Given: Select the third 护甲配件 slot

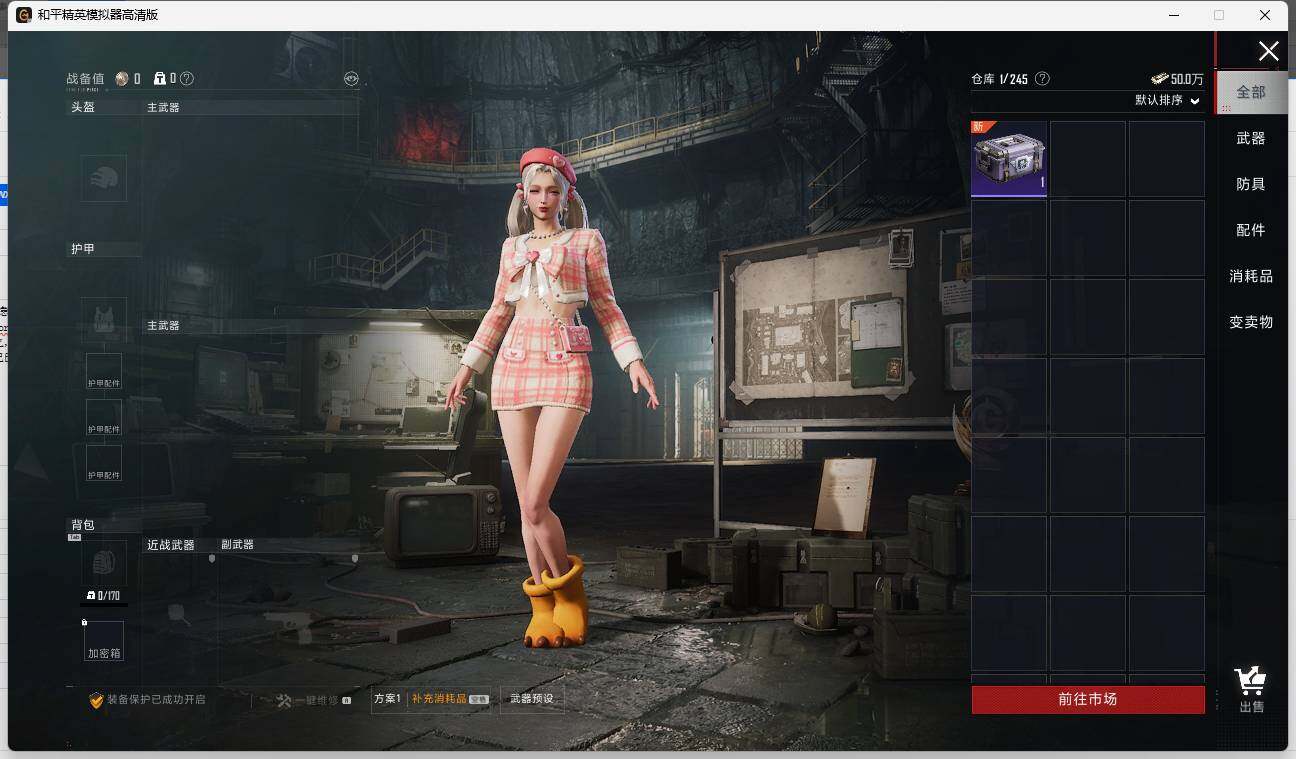Looking at the screenshot, I should [104, 463].
